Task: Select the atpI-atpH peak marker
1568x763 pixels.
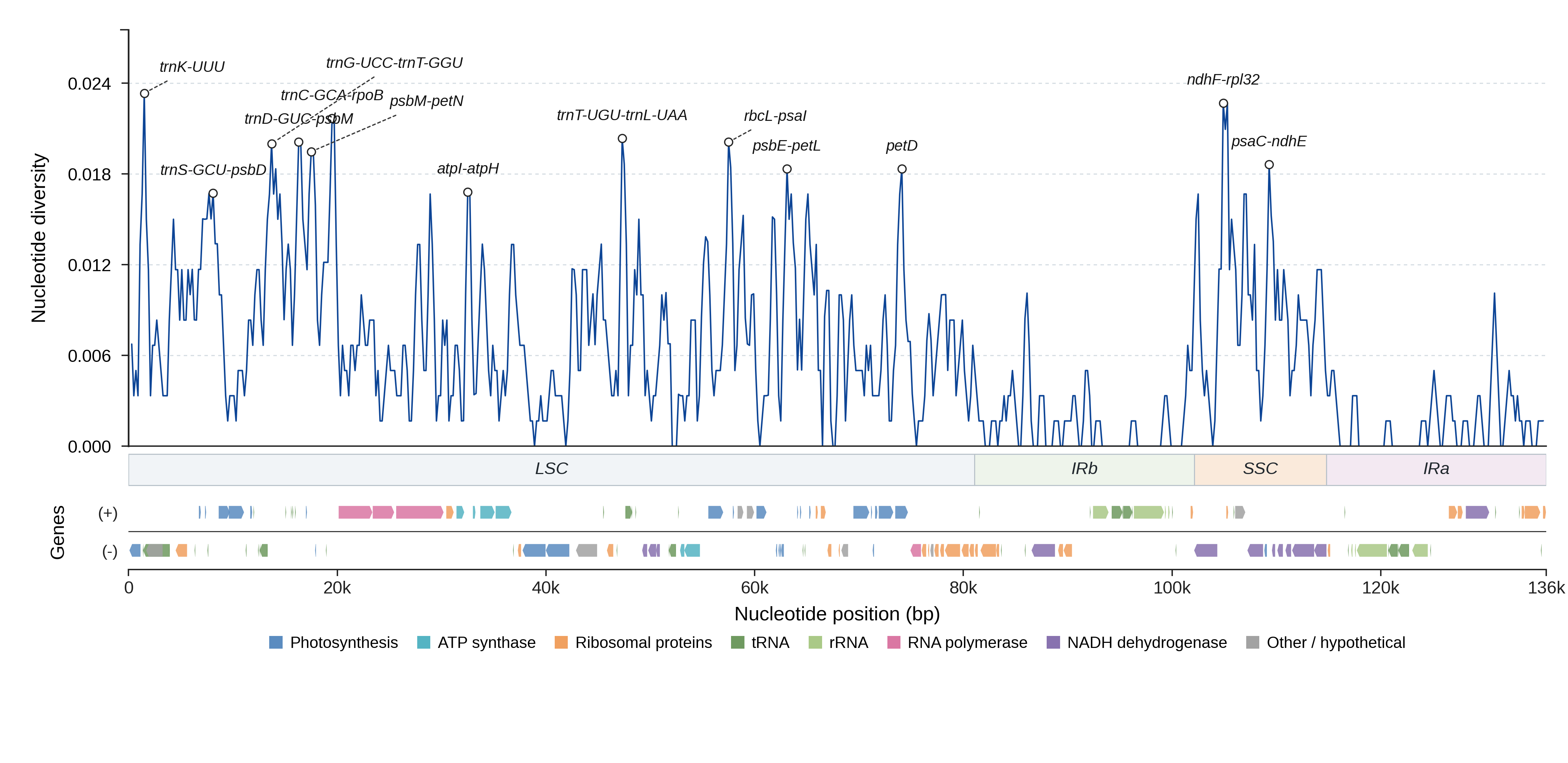Action: pyautogui.click(x=468, y=192)
